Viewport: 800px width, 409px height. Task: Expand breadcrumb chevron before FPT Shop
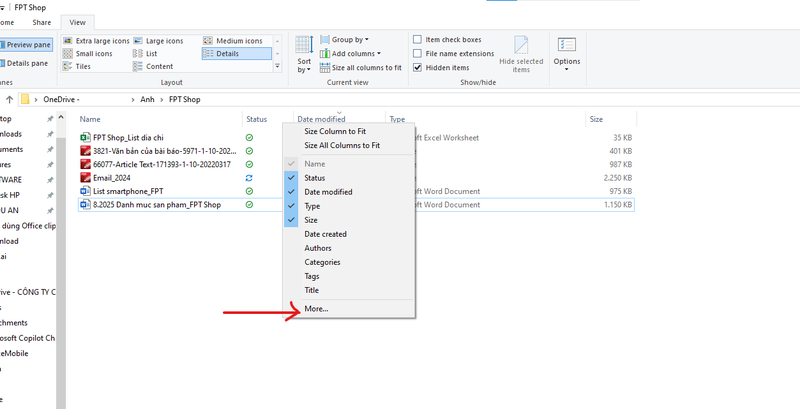[x=162, y=99]
